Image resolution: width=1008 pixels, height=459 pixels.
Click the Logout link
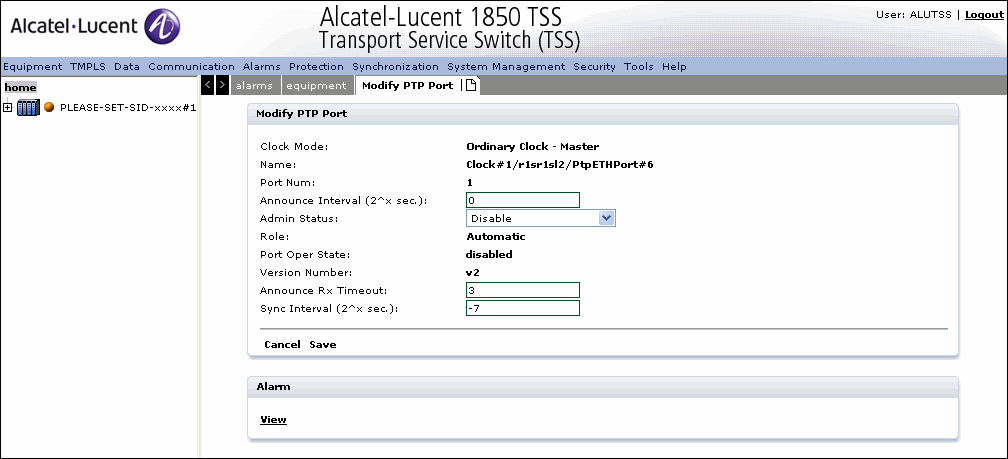pyautogui.click(x=984, y=14)
